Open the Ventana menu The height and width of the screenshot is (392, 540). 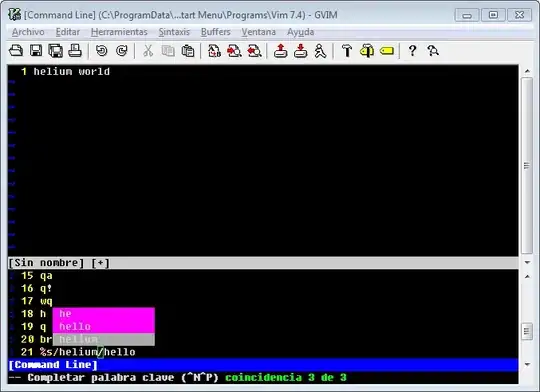click(x=259, y=32)
